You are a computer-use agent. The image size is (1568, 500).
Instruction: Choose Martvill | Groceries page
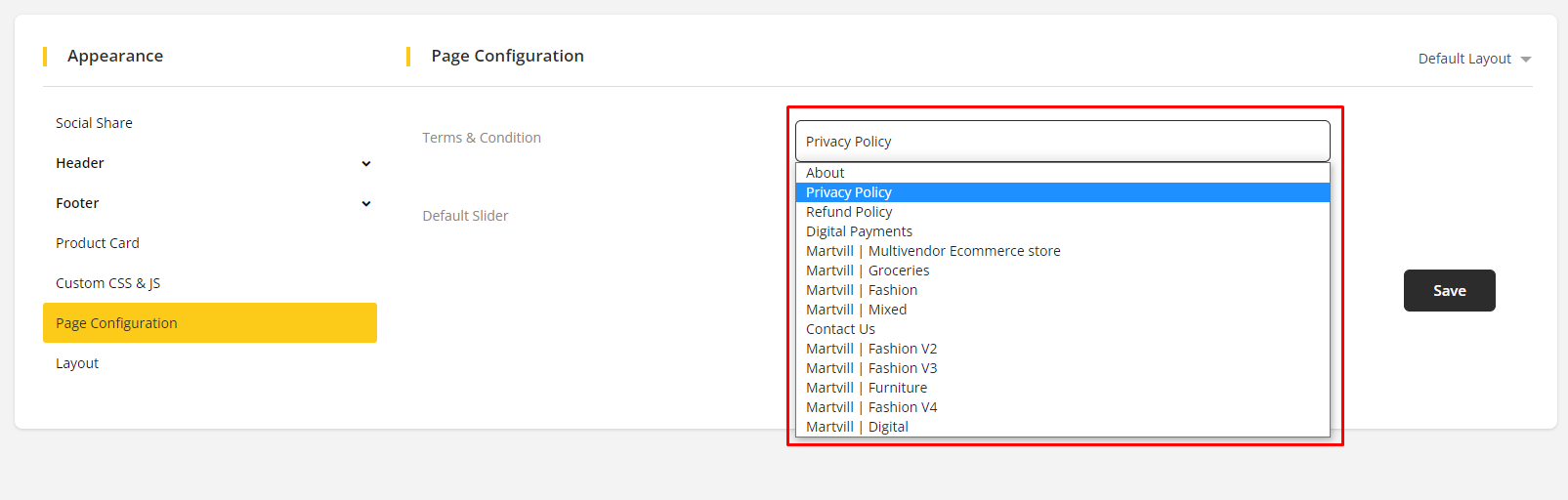point(868,271)
